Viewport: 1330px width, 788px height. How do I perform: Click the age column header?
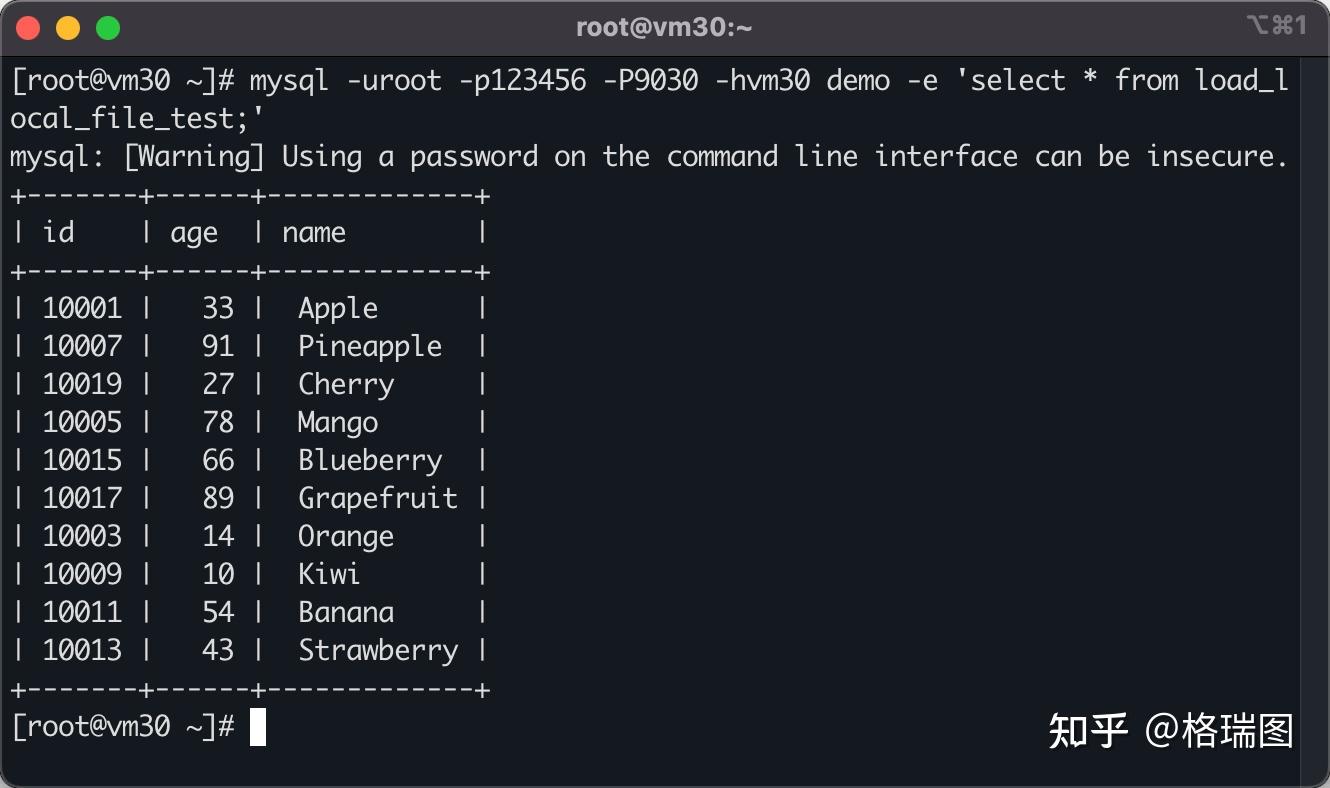(194, 233)
